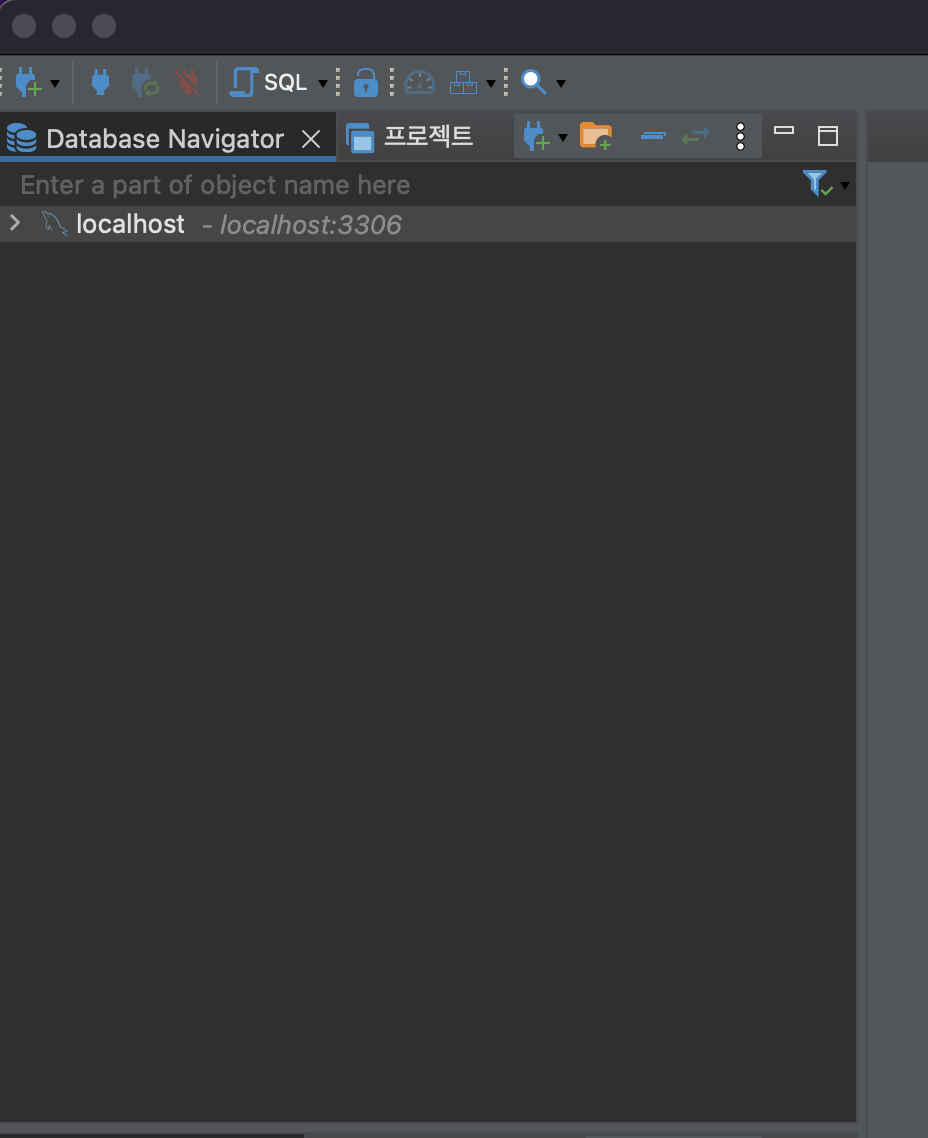The height and width of the screenshot is (1138, 928).
Task: Click the red Disconnect plug icon
Action: pyautogui.click(x=188, y=82)
